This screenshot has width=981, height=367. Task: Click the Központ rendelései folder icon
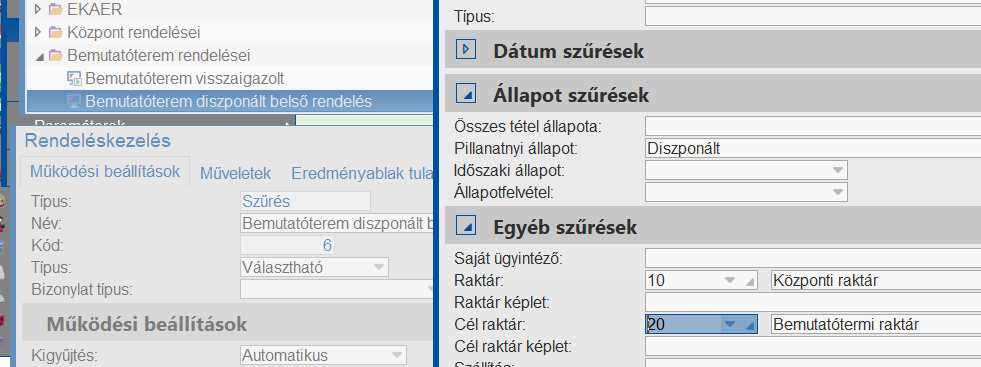point(56,33)
